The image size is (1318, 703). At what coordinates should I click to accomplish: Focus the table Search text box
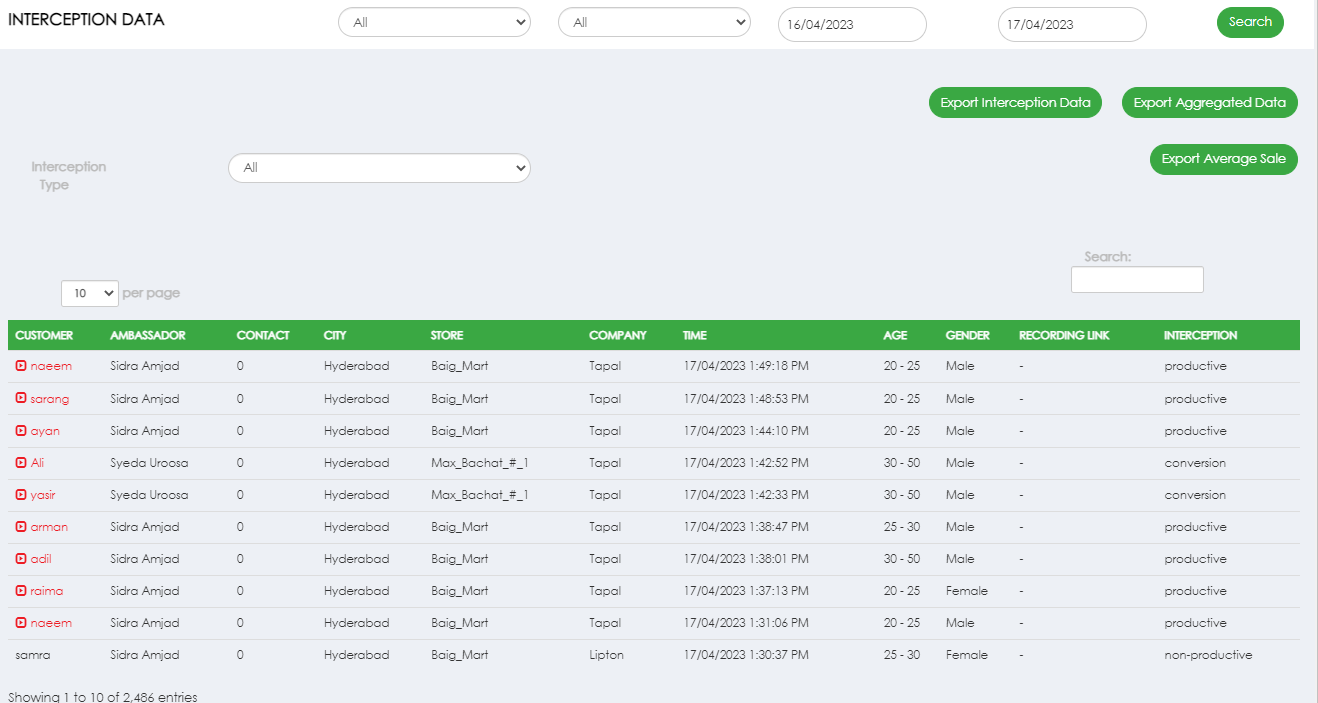pos(1137,280)
